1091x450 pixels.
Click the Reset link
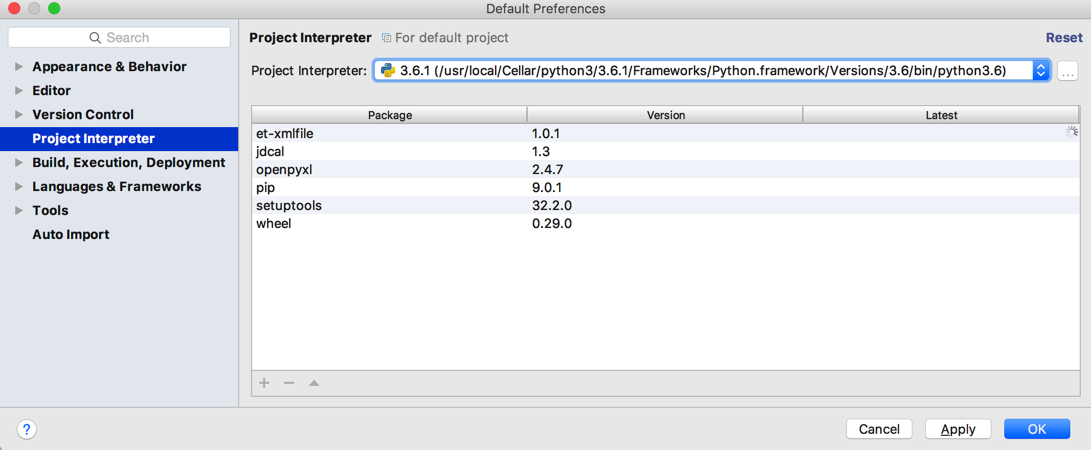(x=1064, y=37)
